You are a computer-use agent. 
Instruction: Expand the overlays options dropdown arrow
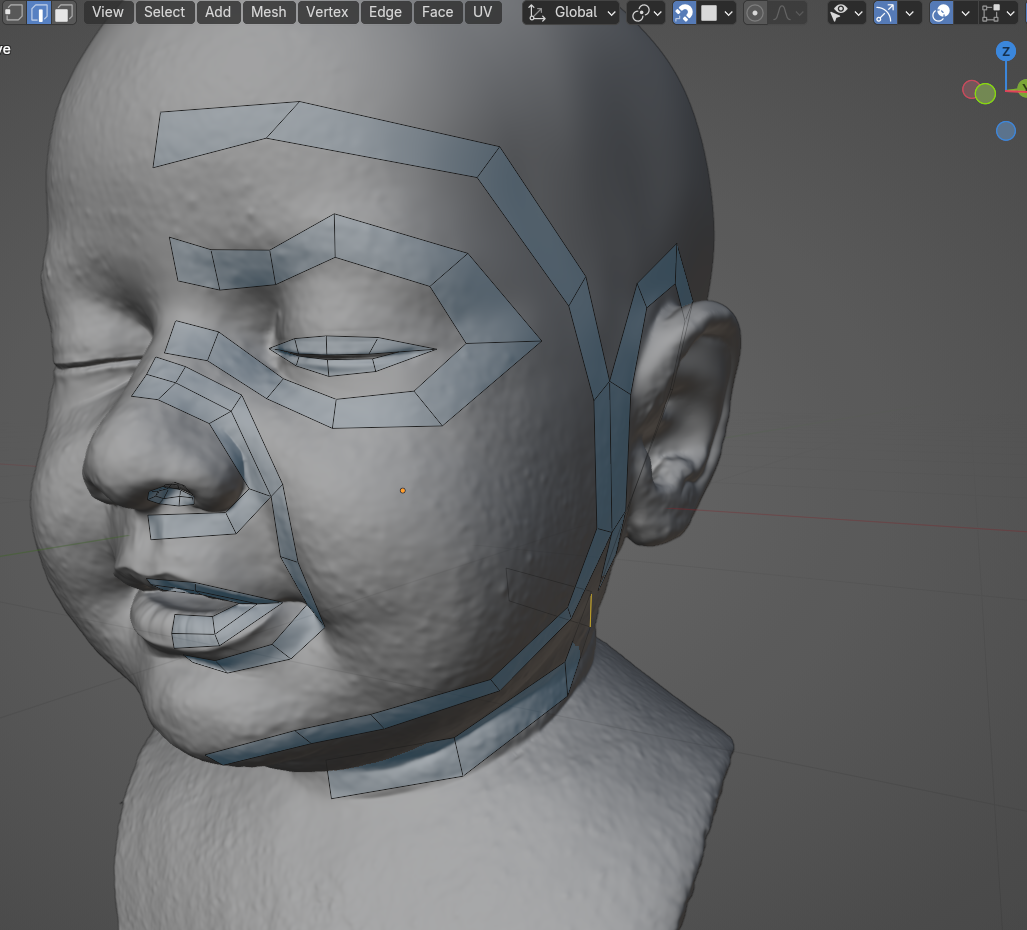tap(965, 13)
